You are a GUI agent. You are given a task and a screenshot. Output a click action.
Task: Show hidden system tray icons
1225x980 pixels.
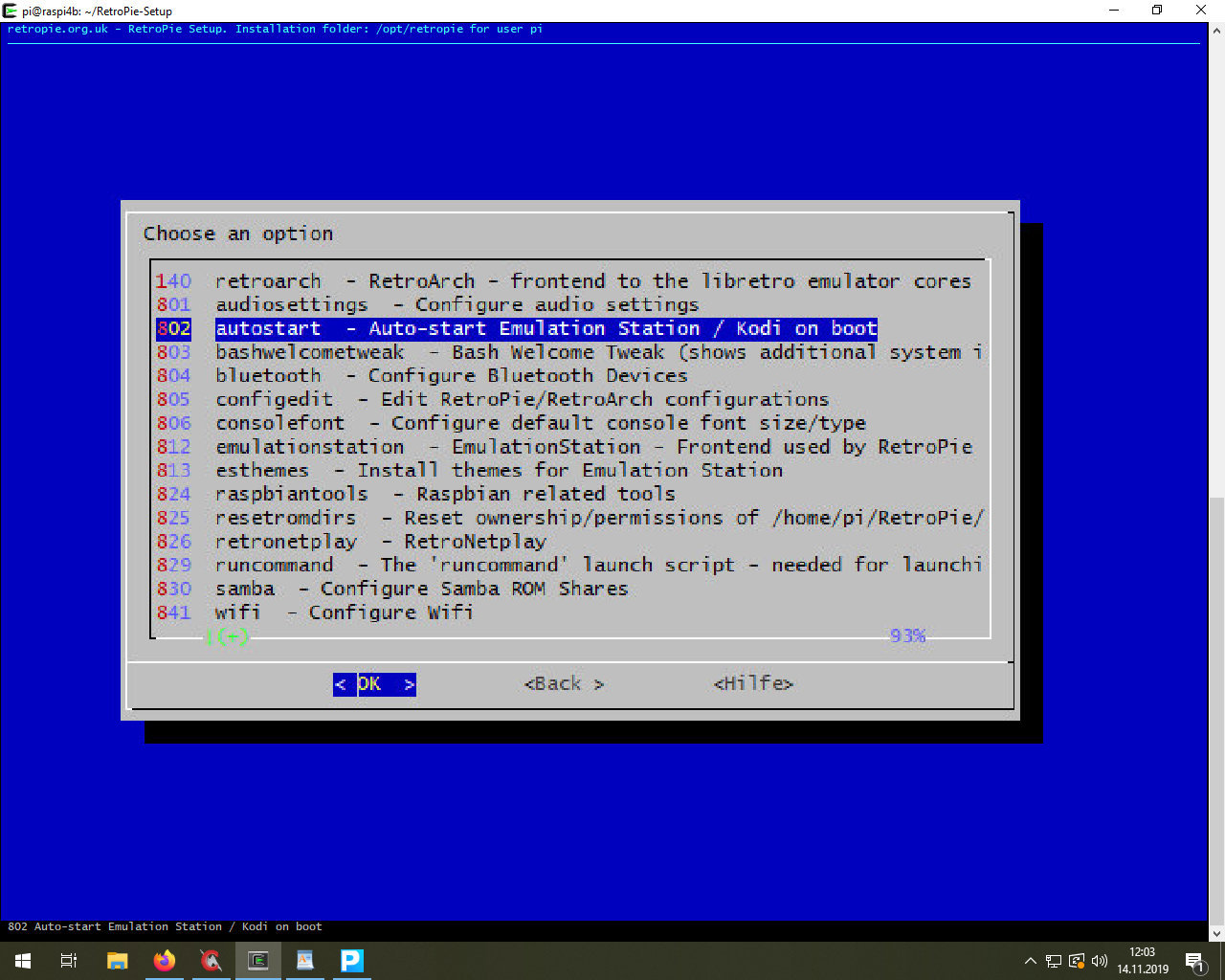1030,961
